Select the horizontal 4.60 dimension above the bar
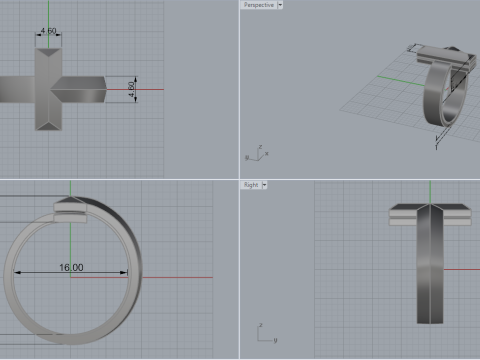The height and width of the screenshot is (360, 480). click(48, 31)
